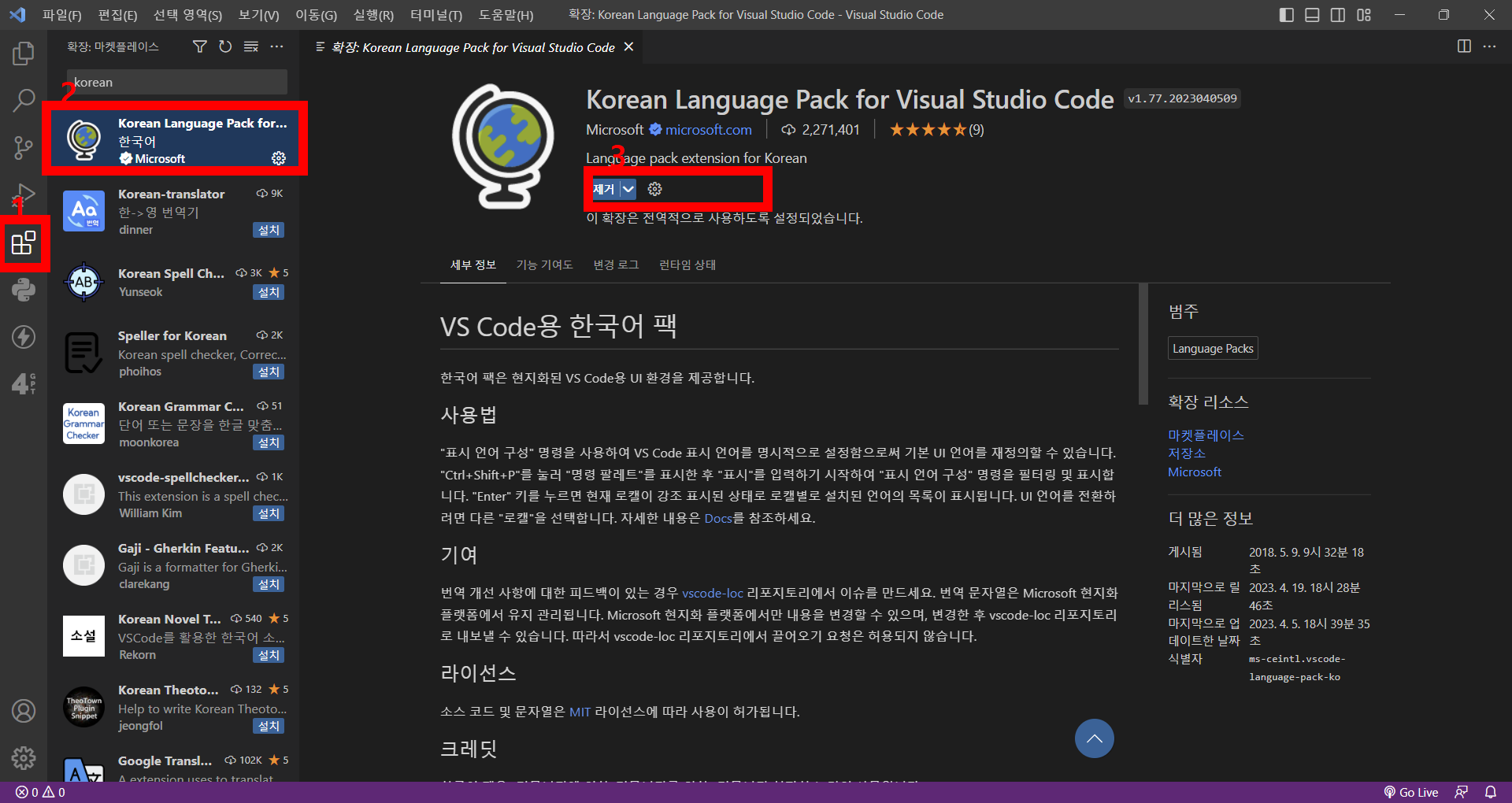Install the Gaji Gherkin extension
The height and width of the screenshot is (803, 1512).
pyautogui.click(x=269, y=584)
